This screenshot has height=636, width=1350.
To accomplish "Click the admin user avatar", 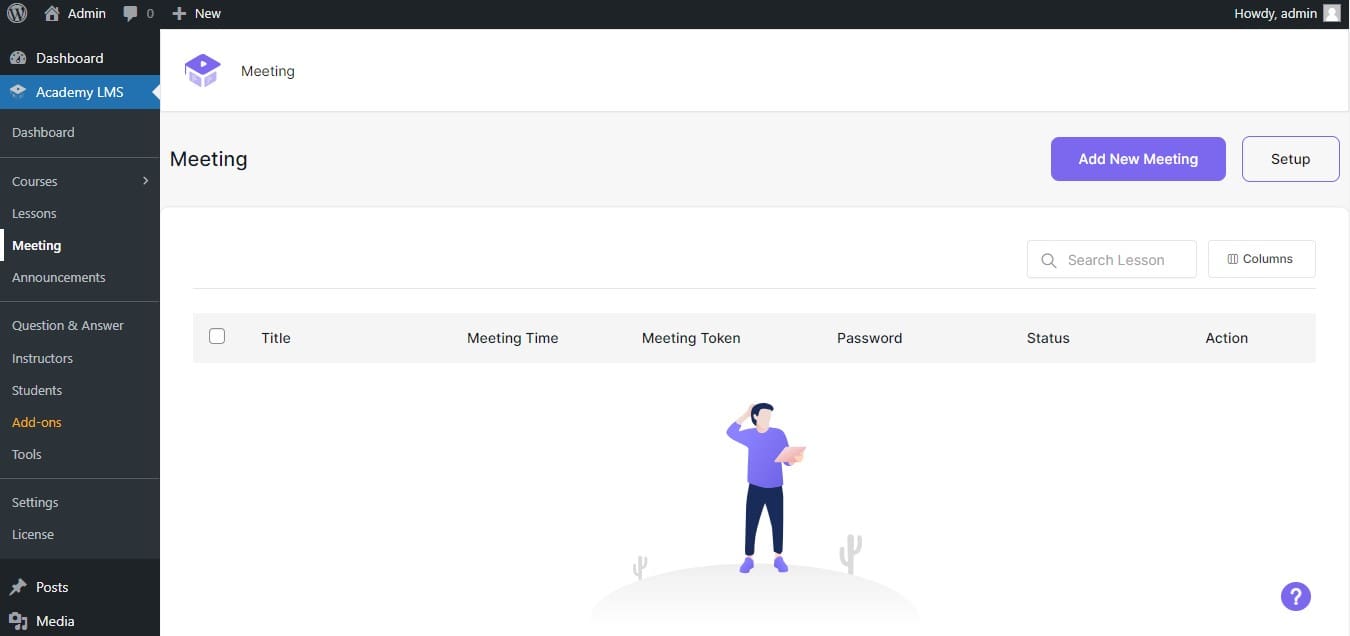I will [x=1331, y=14].
